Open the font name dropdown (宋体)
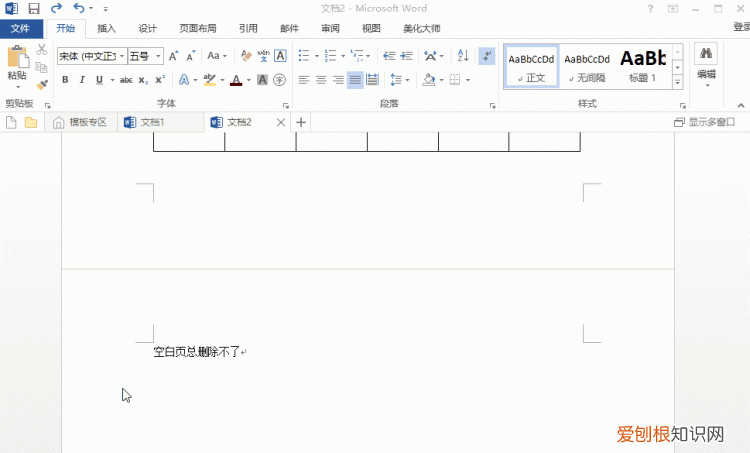 (122, 56)
